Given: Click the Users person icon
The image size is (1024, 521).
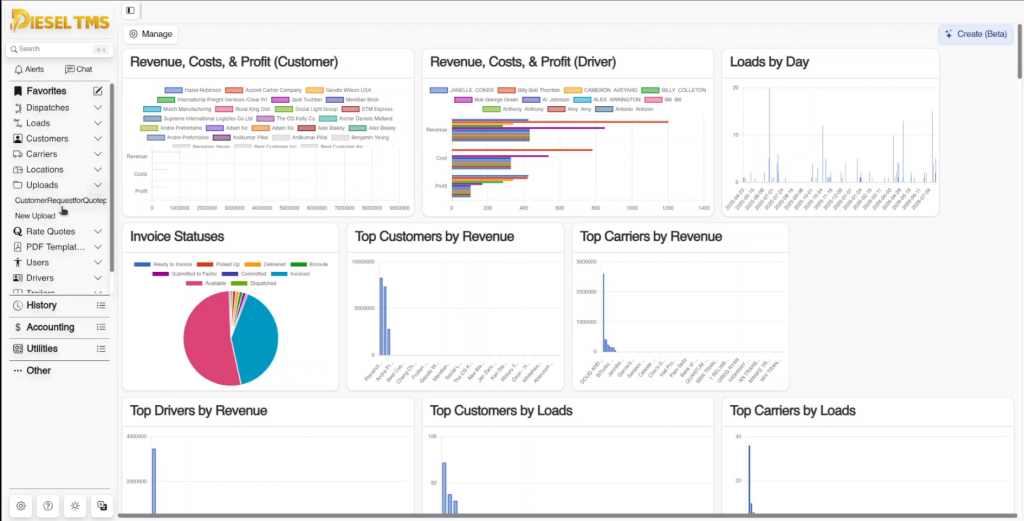Looking at the screenshot, I should (18, 262).
